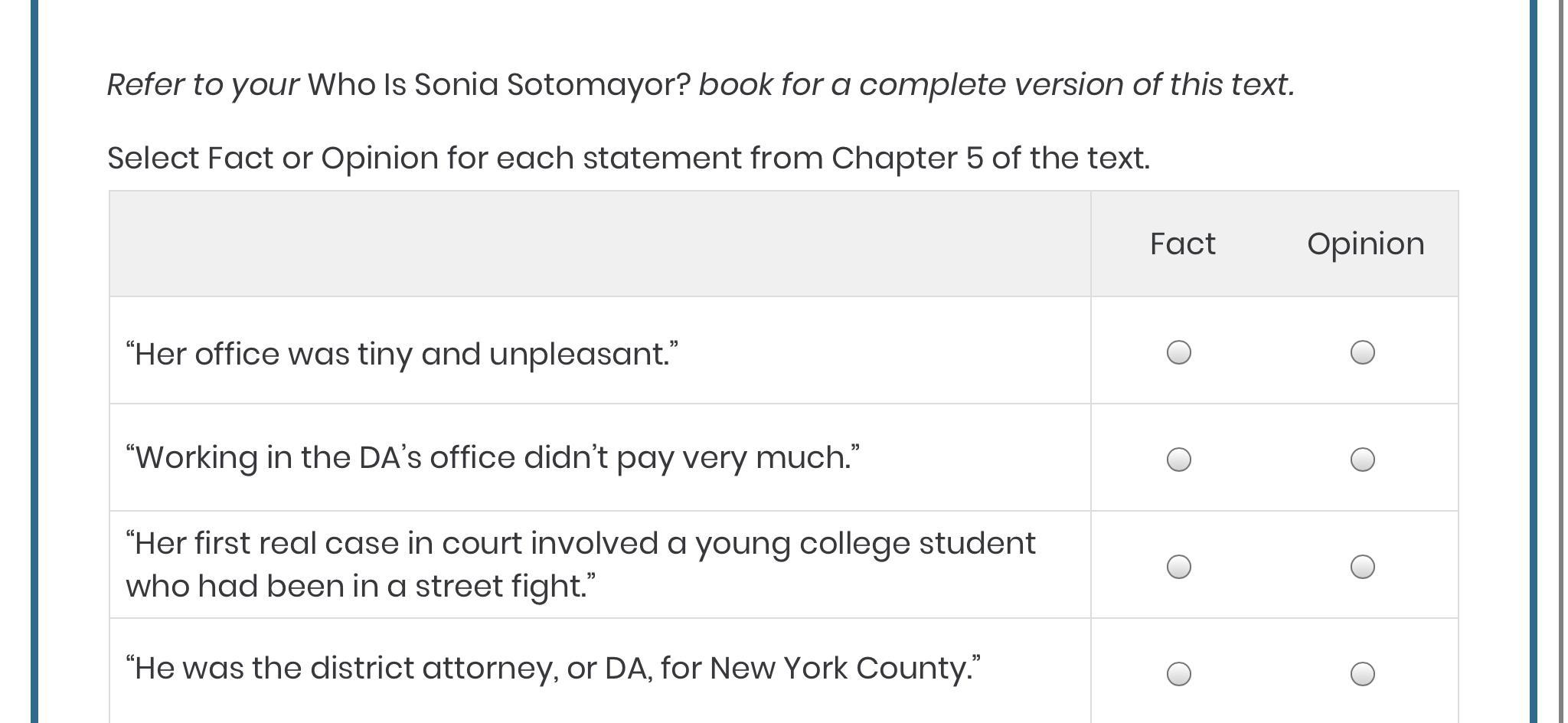Choose Fact for the first real case statement

pos(1178,567)
